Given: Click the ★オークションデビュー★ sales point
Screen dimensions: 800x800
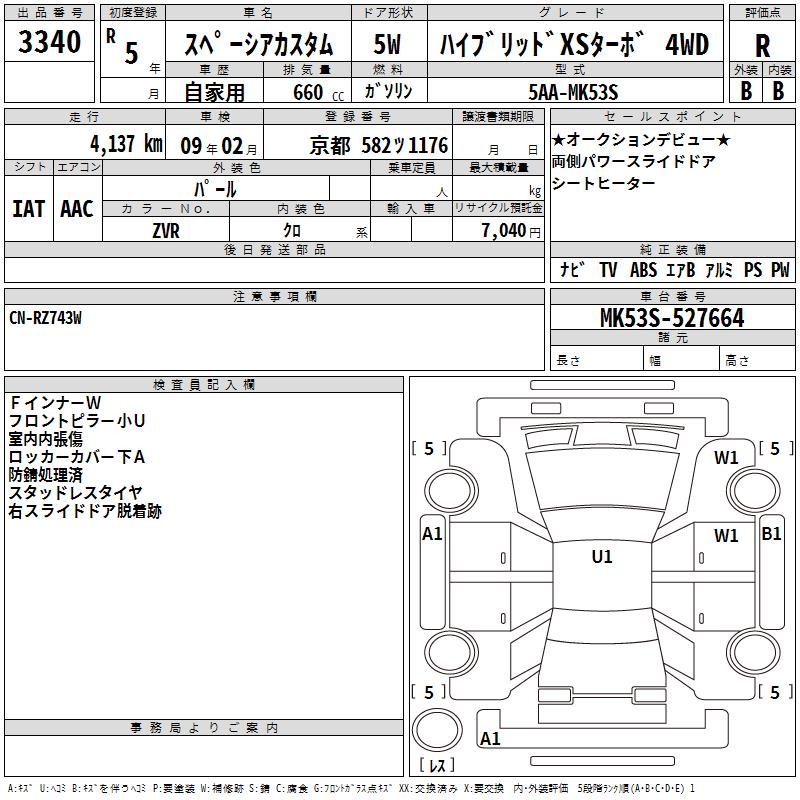Looking at the screenshot, I should pyautogui.click(x=641, y=140).
